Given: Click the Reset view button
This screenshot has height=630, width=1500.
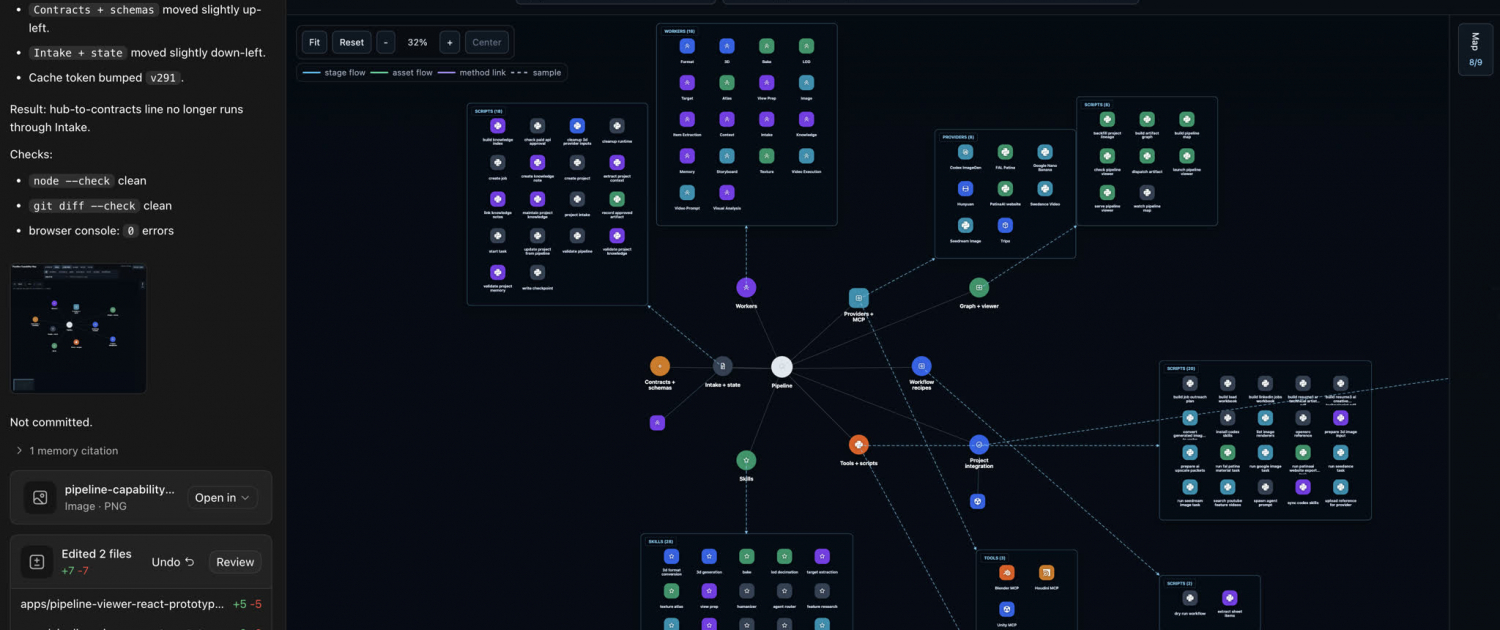Looking at the screenshot, I should coord(351,42).
